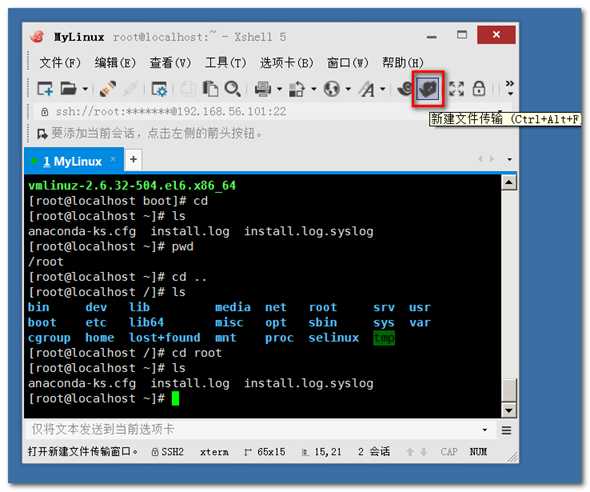
Task: Click the Xshell logo in title bar
Action: [x=38, y=37]
